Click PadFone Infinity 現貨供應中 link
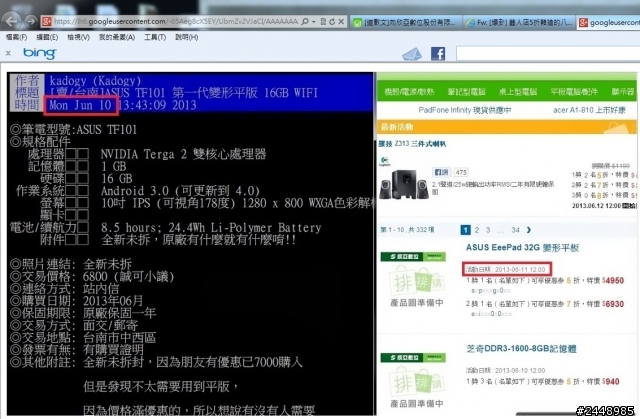640x419 pixels. (464, 110)
